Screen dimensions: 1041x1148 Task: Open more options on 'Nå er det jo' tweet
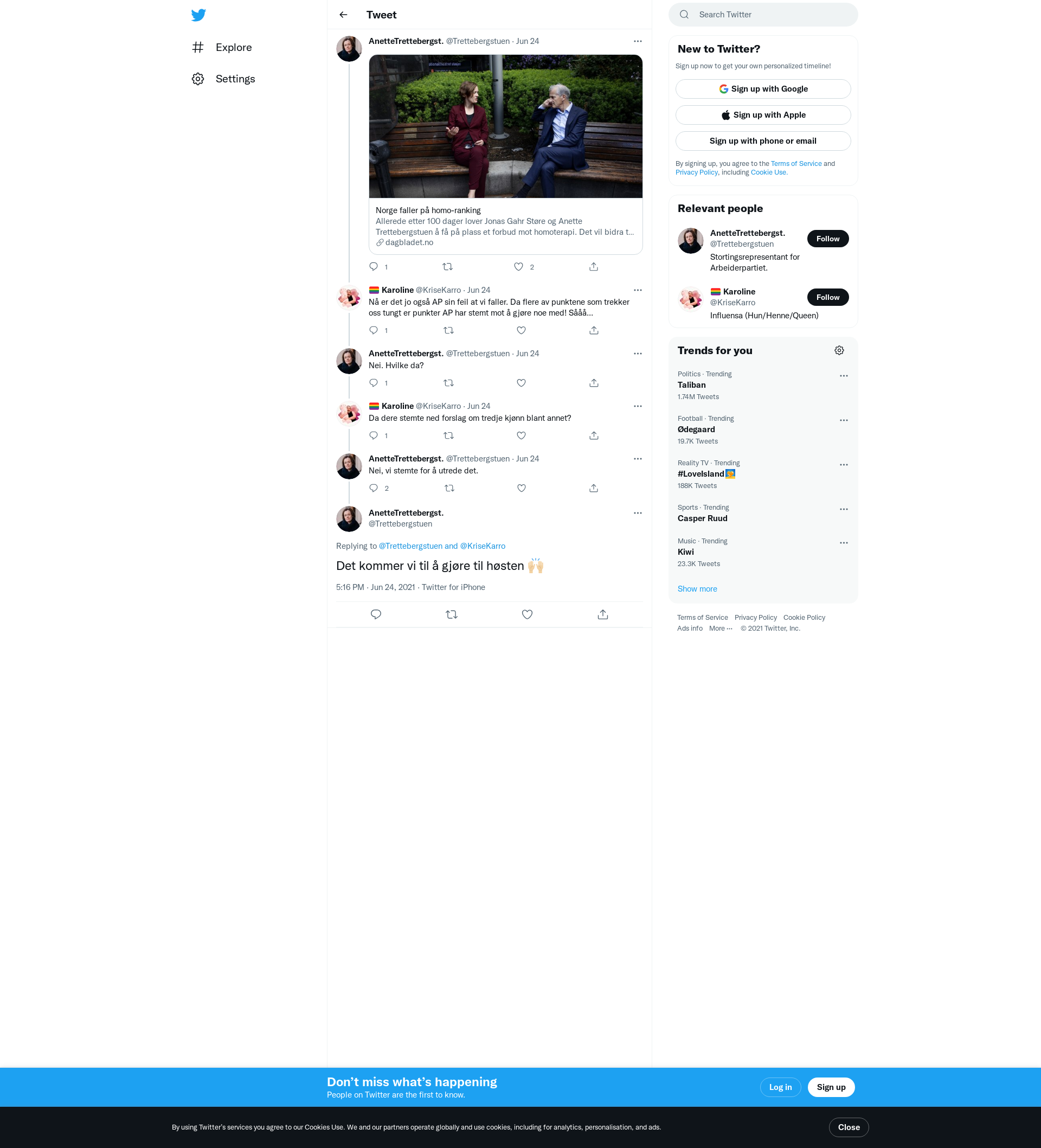[638, 290]
